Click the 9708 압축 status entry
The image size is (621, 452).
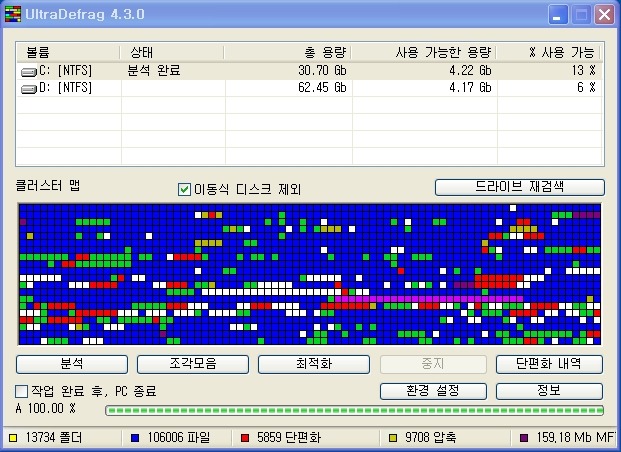click(x=430, y=438)
